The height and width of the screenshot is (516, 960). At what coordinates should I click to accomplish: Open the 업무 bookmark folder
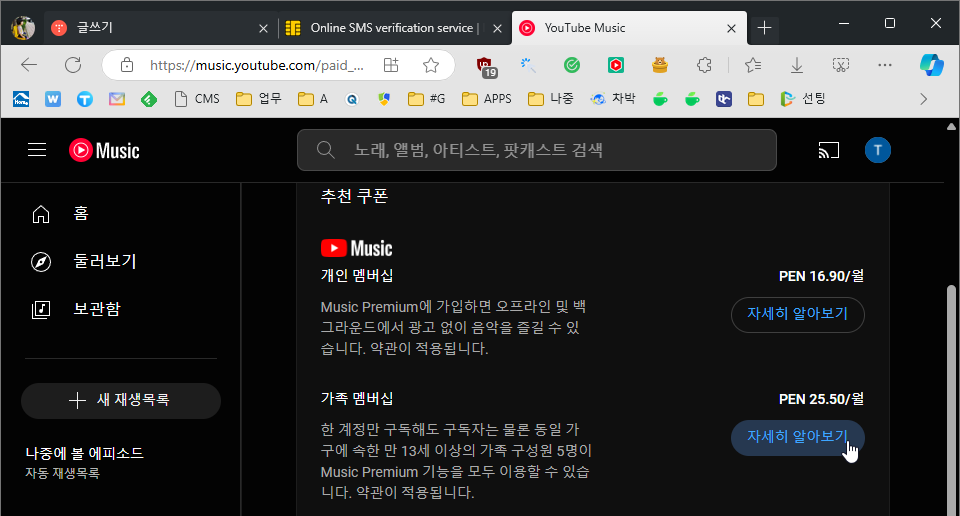pyautogui.click(x=259, y=99)
